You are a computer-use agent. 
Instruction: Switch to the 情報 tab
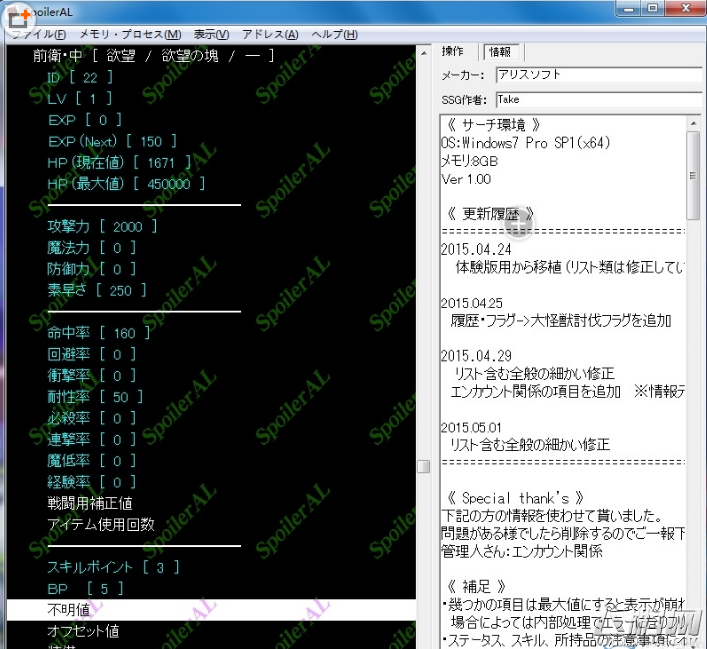500,52
